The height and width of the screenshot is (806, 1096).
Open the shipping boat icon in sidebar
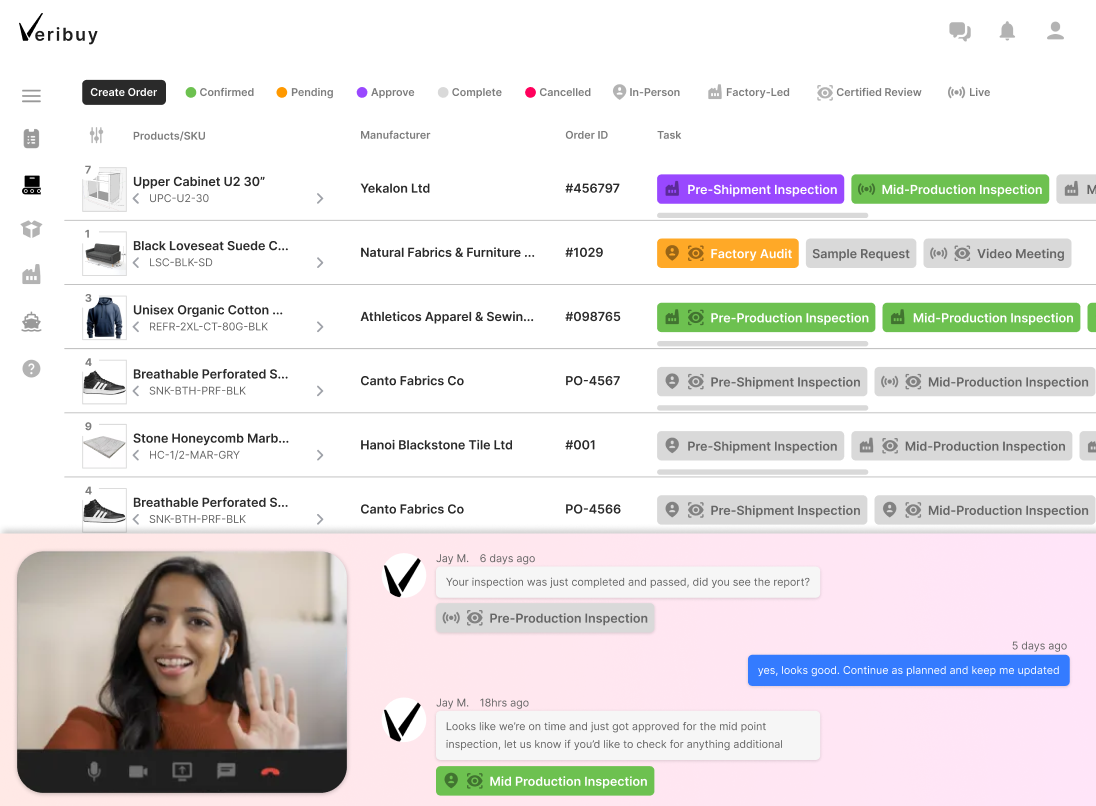pyautogui.click(x=31, y=322)
